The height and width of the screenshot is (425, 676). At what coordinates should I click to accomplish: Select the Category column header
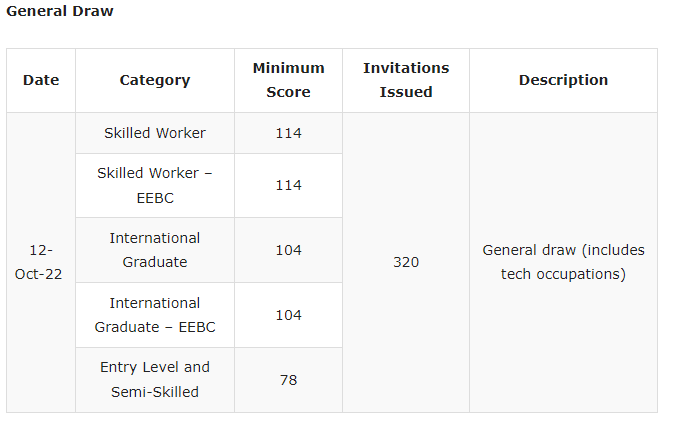(155, 80)
